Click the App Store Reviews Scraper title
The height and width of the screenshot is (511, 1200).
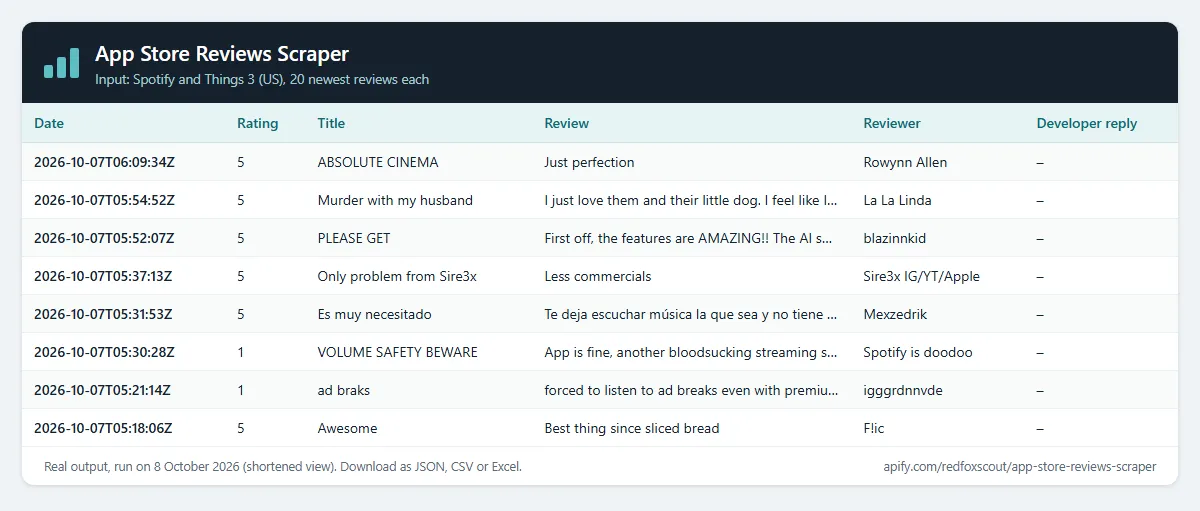(x=222, y=54)
